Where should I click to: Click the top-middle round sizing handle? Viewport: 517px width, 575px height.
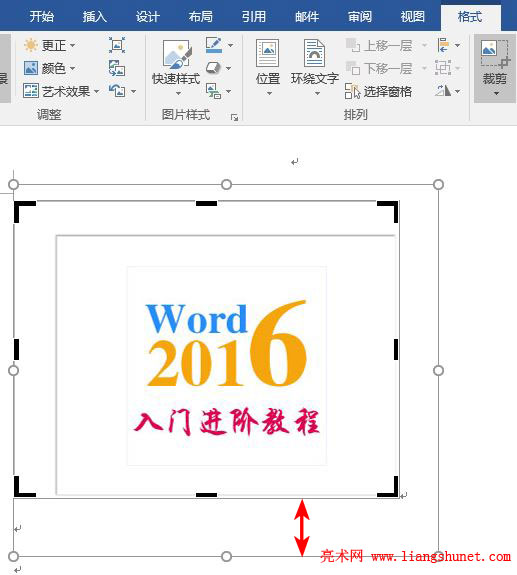click(x=227, y=184)
